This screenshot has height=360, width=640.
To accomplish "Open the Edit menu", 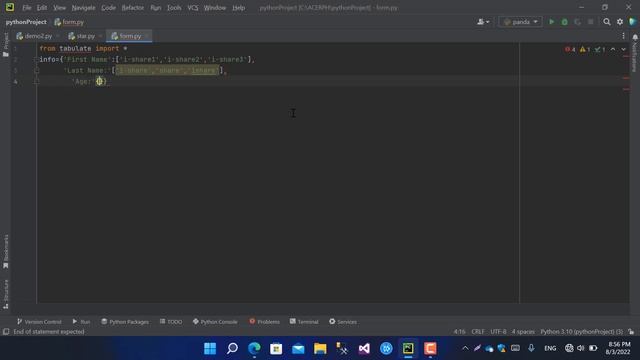I will tap(42, 8).
